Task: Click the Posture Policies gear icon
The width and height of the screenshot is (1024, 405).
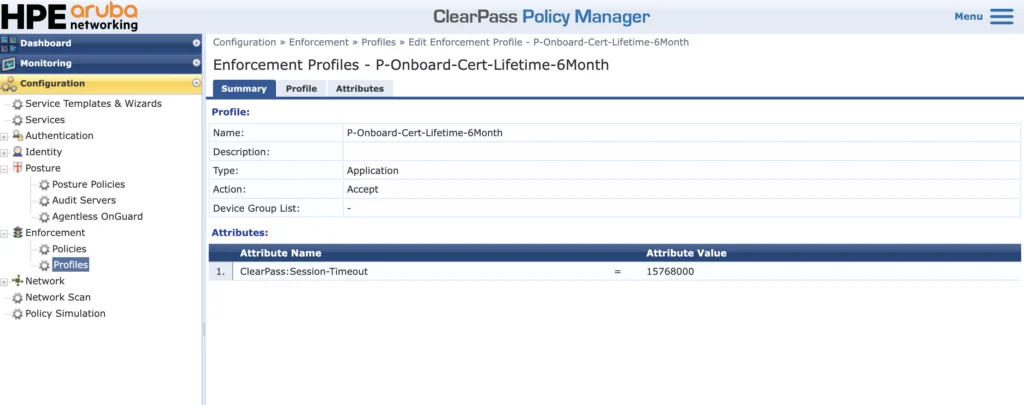Action: pos(44,185)
